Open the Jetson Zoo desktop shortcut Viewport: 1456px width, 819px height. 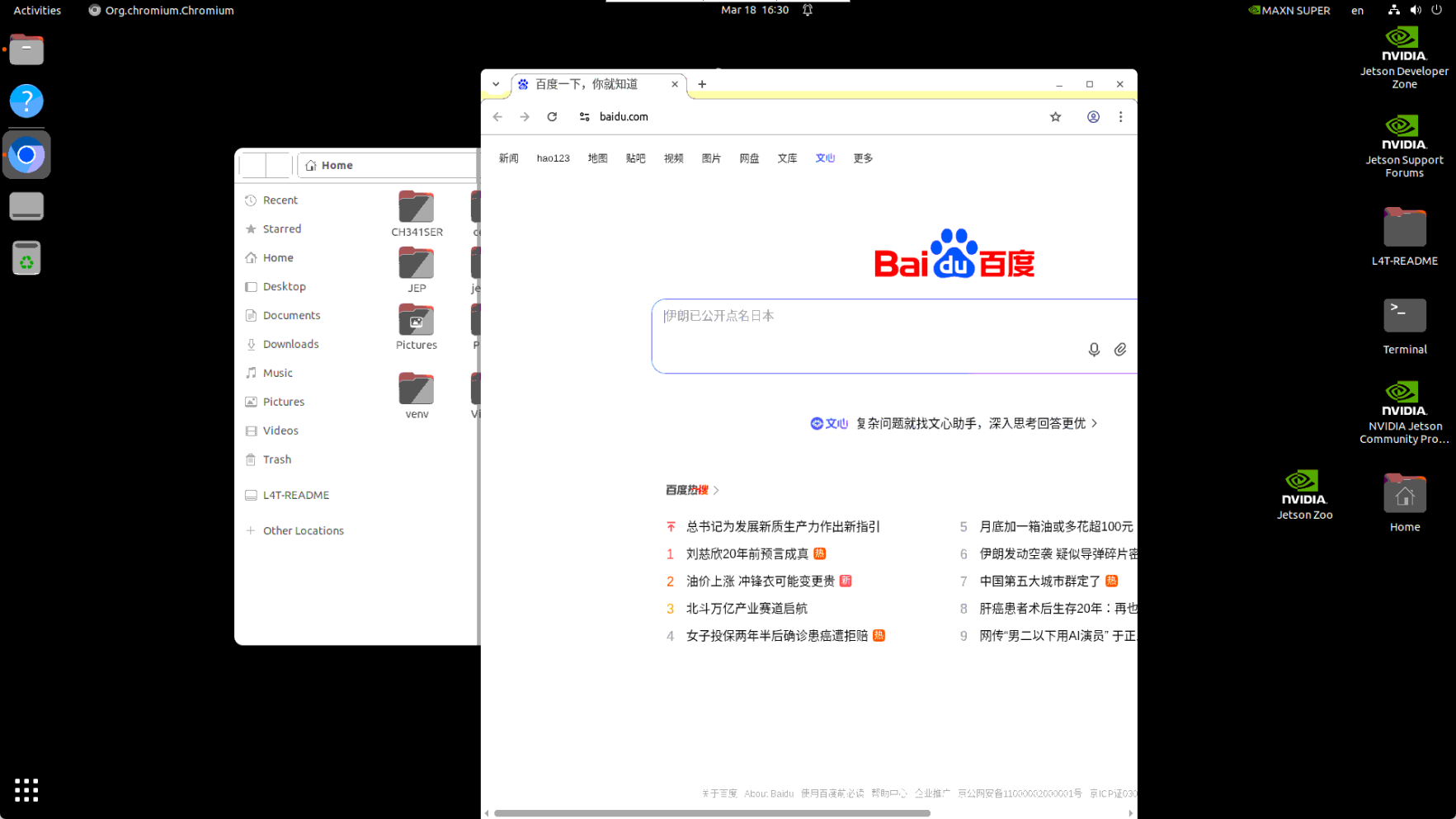(1304, 495)
